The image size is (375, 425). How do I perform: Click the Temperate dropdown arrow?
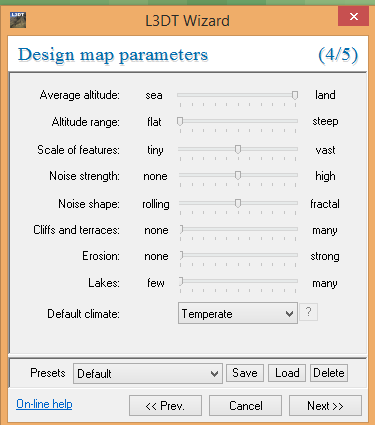point(289,314)
